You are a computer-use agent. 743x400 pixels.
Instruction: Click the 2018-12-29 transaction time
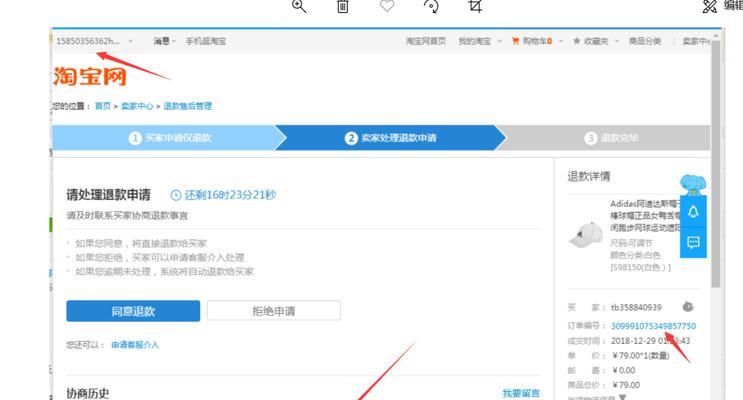click(x=650, y=341)
